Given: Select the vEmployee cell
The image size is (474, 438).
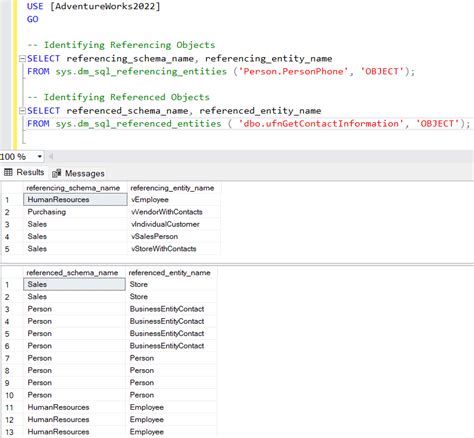Looking at the screenshot, I should [x=174, y=200].
